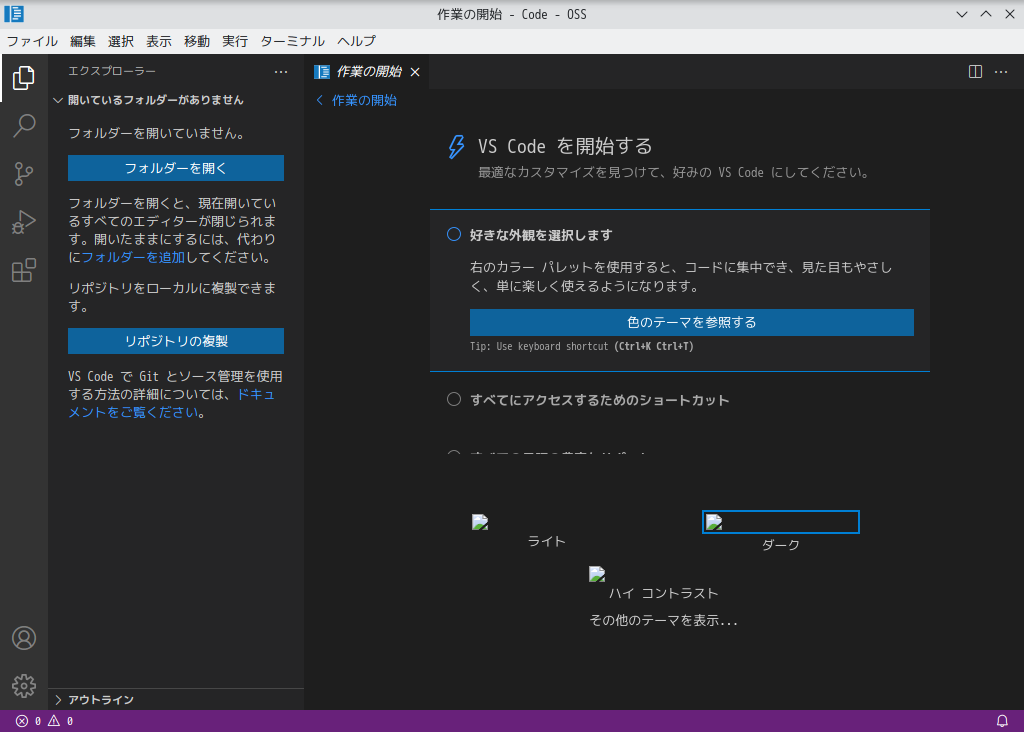Click the 好きな外観を選択します step title
The width and height of the screenshot is (1024, 732).
(541, 235)
